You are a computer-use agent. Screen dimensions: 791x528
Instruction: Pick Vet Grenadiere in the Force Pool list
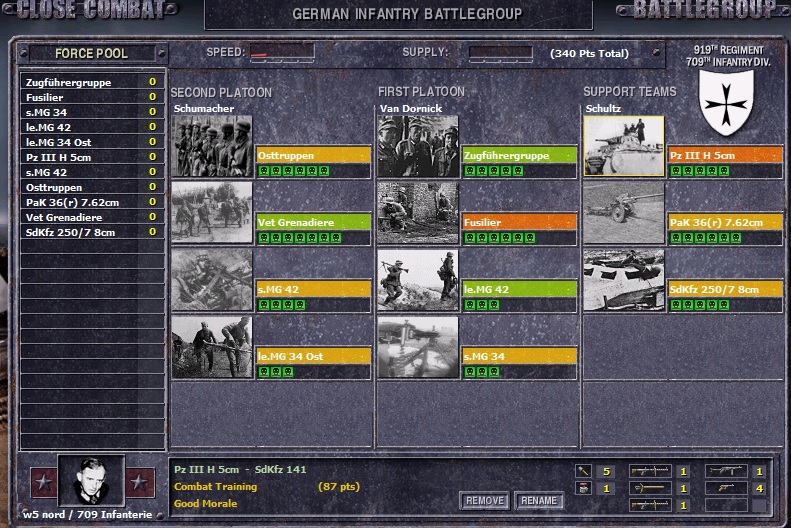92,217
